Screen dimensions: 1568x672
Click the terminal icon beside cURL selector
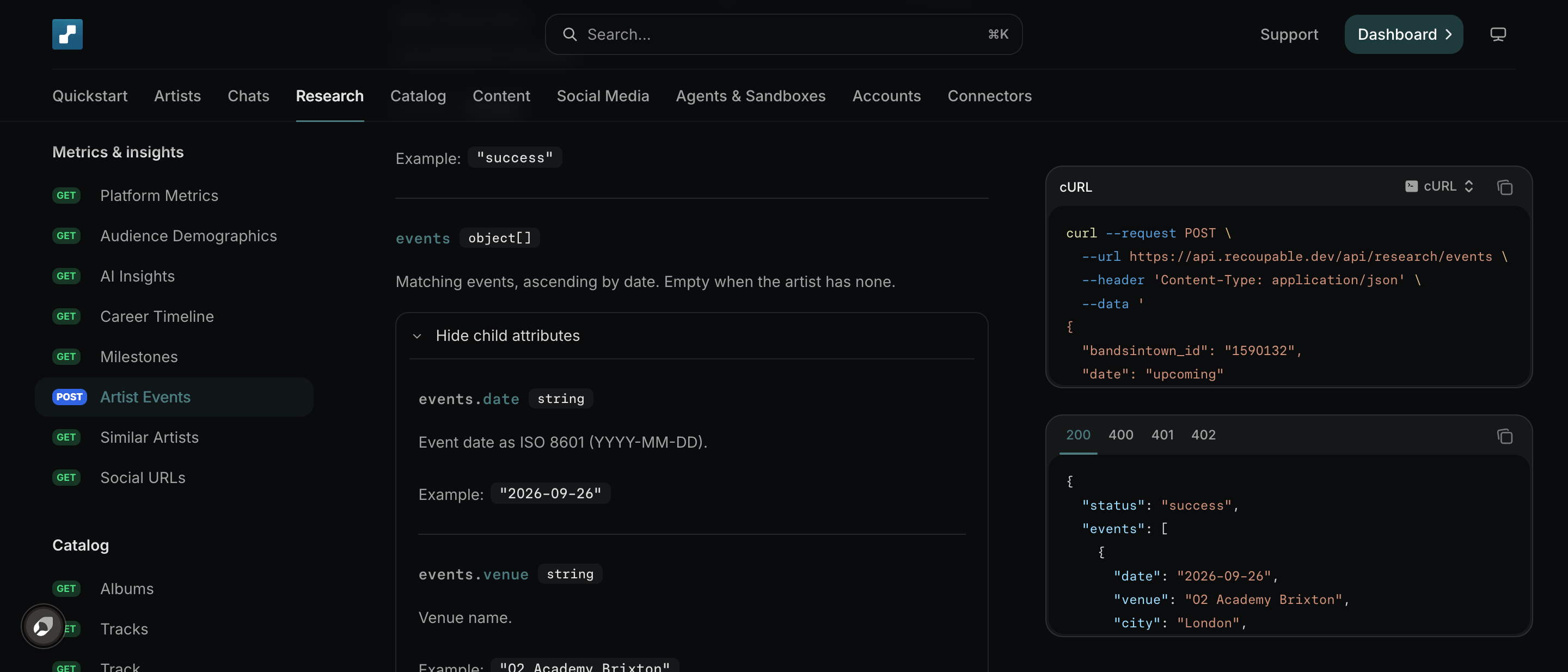(1411, 186)
